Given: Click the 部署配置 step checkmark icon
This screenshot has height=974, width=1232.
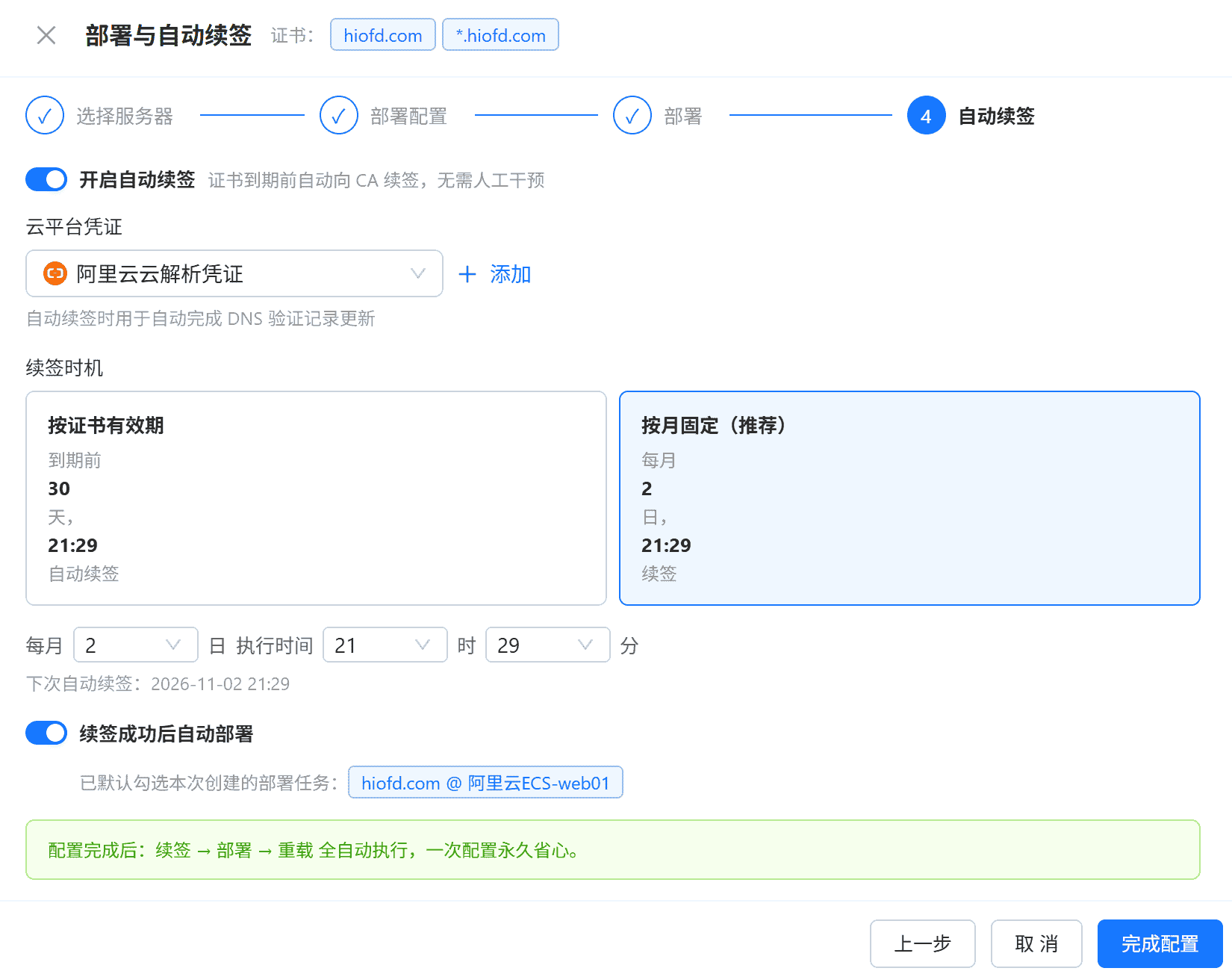Looking at the screenshot, I should 339,115.
